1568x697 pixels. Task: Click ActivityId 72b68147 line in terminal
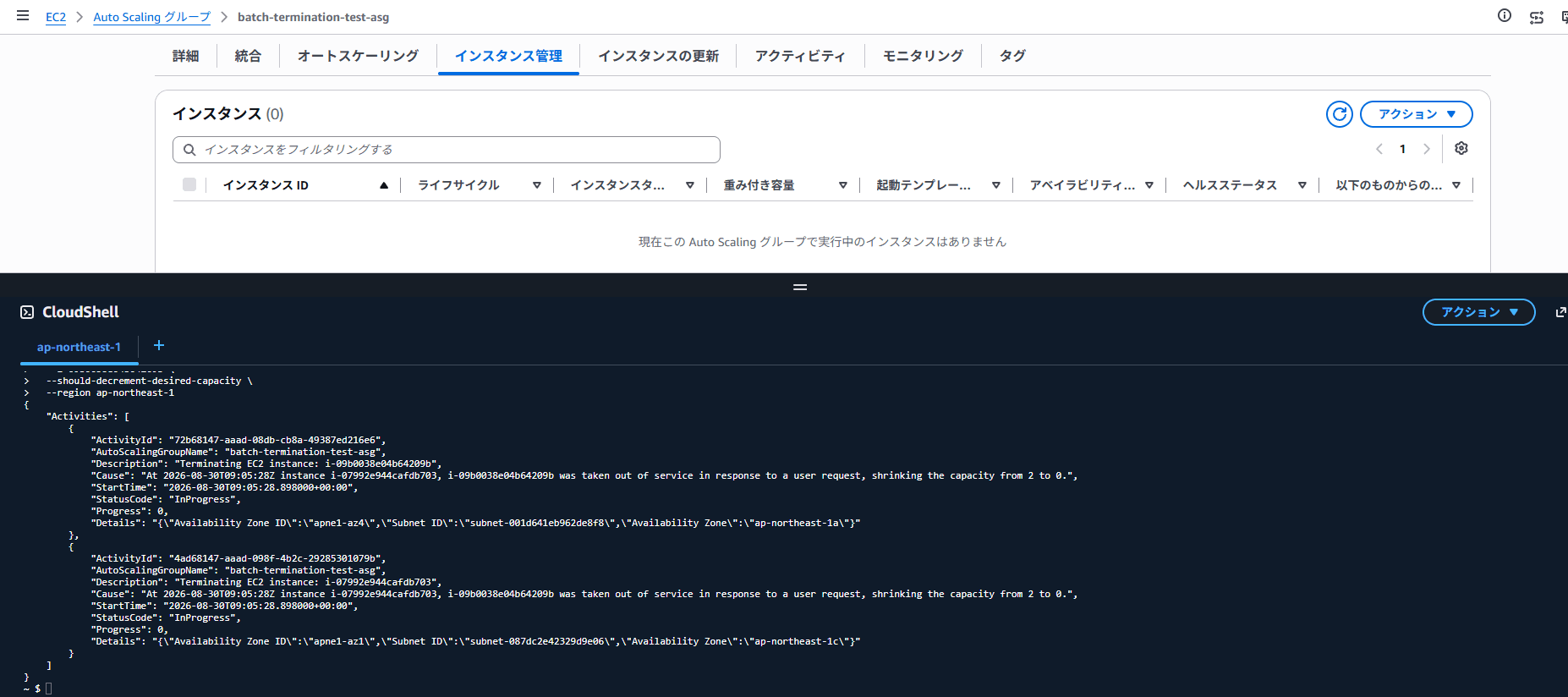coord(238,440)
